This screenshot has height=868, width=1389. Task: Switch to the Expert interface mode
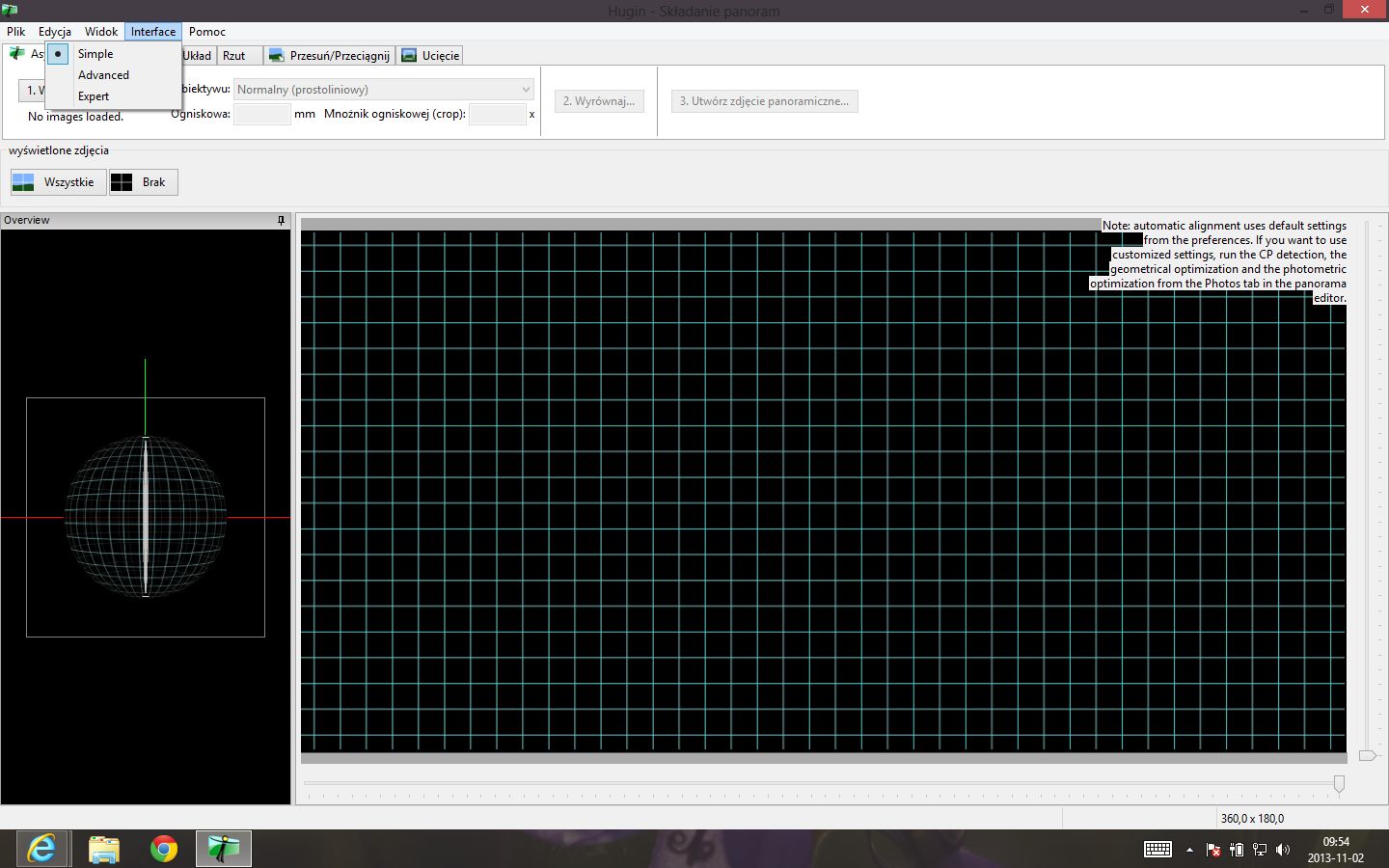[x=114, y=96]
